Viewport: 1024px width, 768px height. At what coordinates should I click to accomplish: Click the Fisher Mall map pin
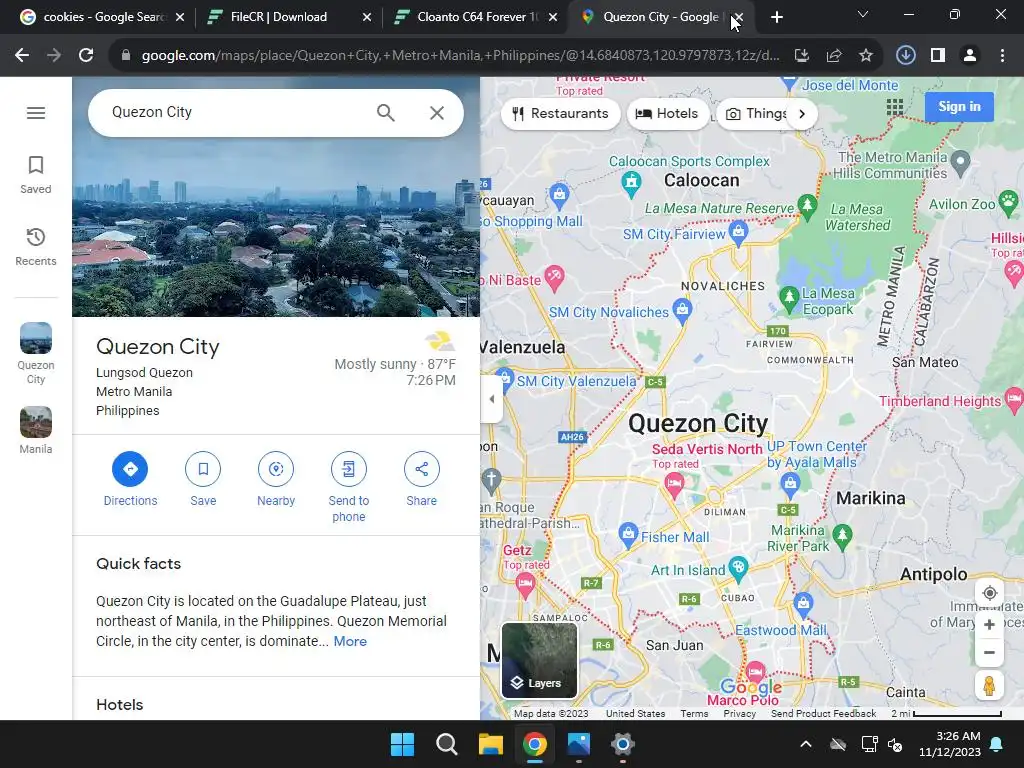[x=628, y=534]
